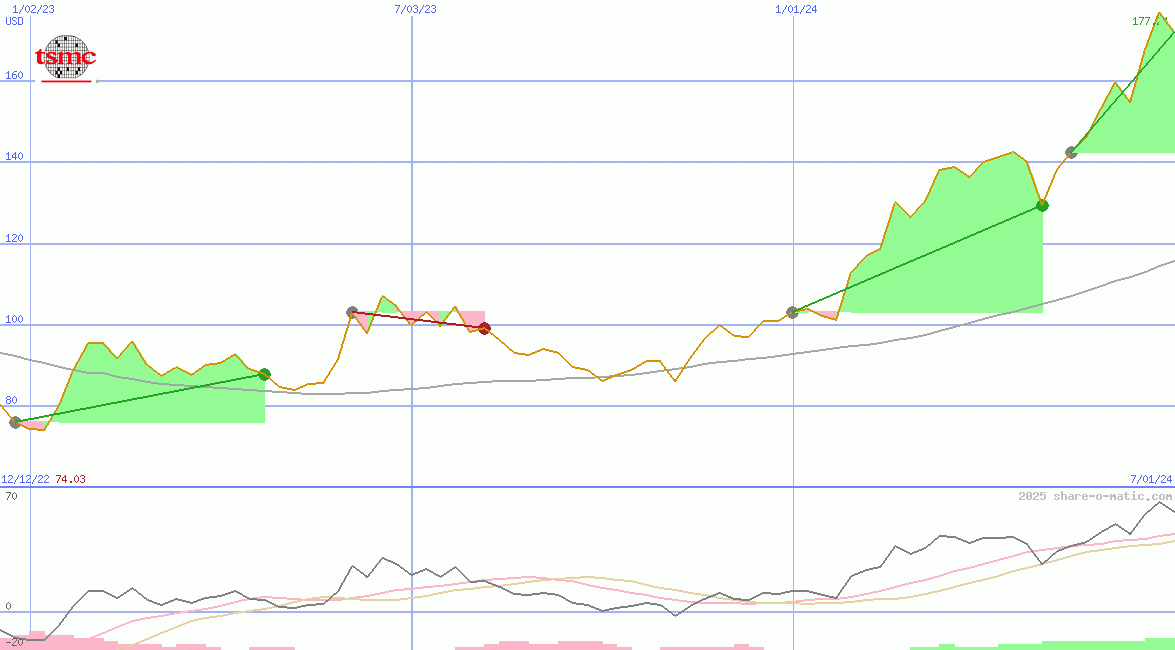1175x650 pixels.
Task: Click the gray marker dot starting the red trendline
Action: click(352, 312)
